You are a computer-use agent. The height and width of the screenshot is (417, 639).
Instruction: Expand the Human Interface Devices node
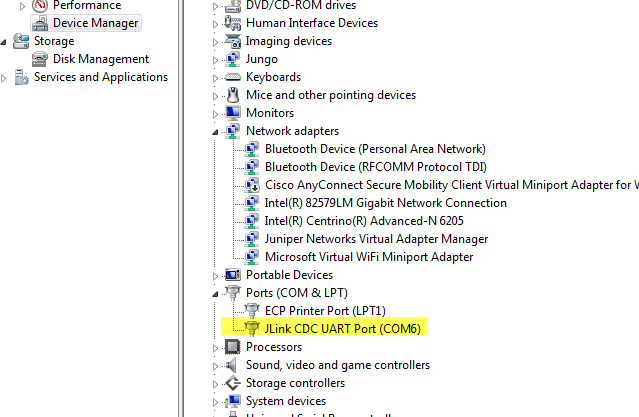click(x=216, y=23)
